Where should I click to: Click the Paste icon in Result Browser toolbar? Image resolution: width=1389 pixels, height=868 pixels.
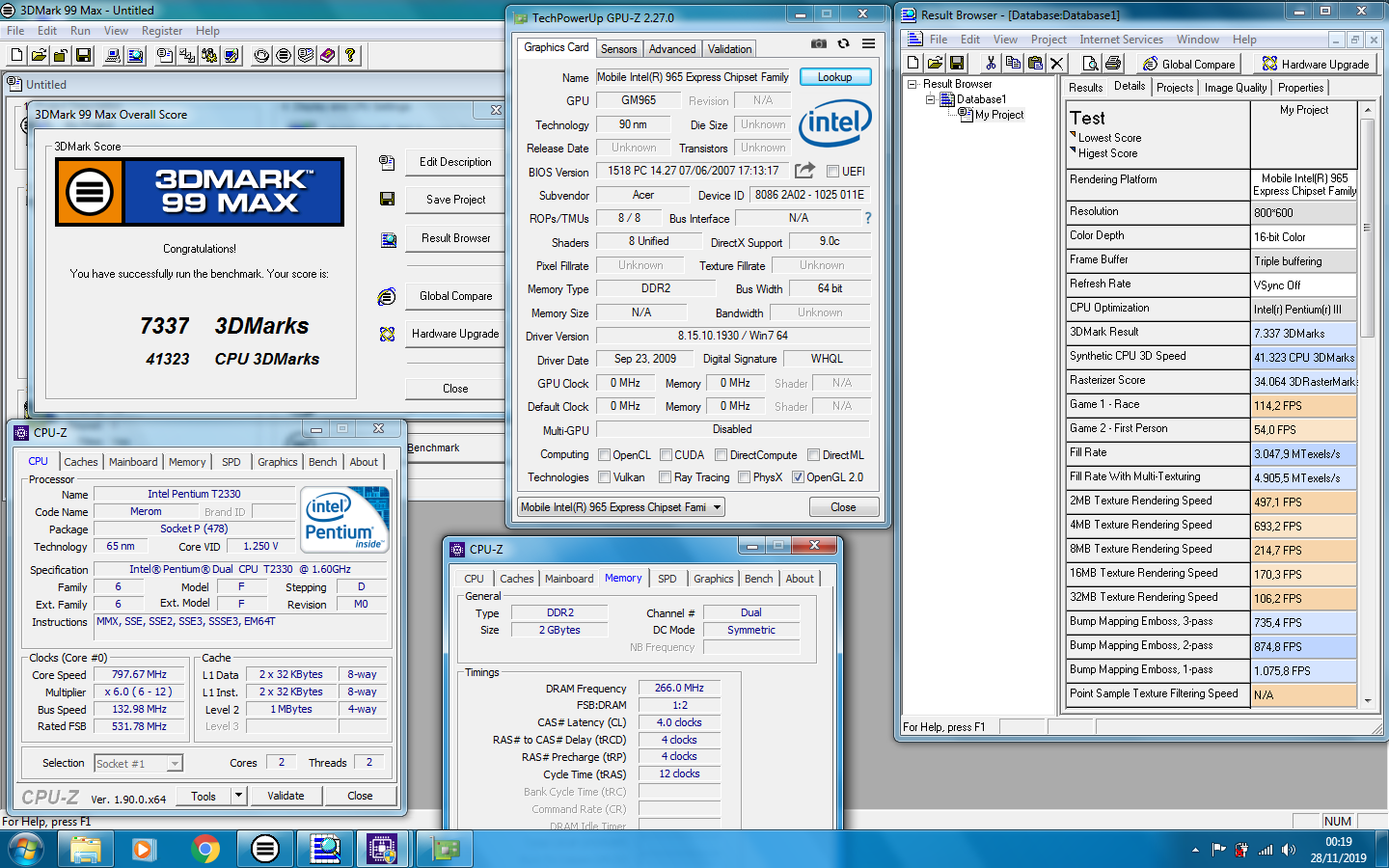point(1035,64)
